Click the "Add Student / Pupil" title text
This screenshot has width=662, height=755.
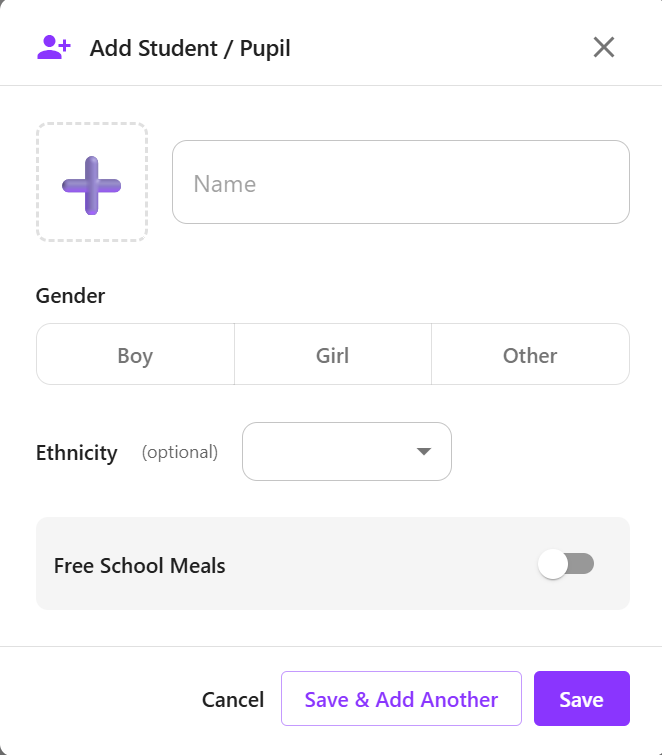[x=190, y=48]
